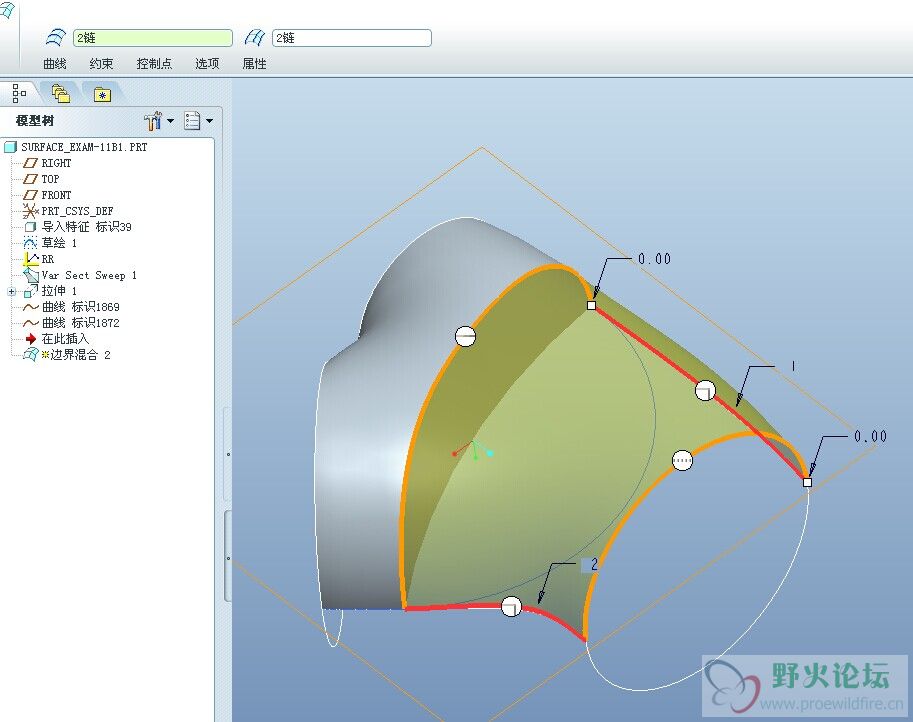Expand the tree settings dropdown arrow
Screen dimensions: 913x722
click(x=171, y=121)
